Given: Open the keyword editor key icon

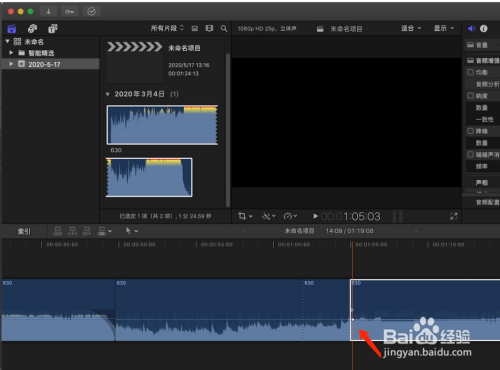Looking at the screenshot, I should [69, 11].
